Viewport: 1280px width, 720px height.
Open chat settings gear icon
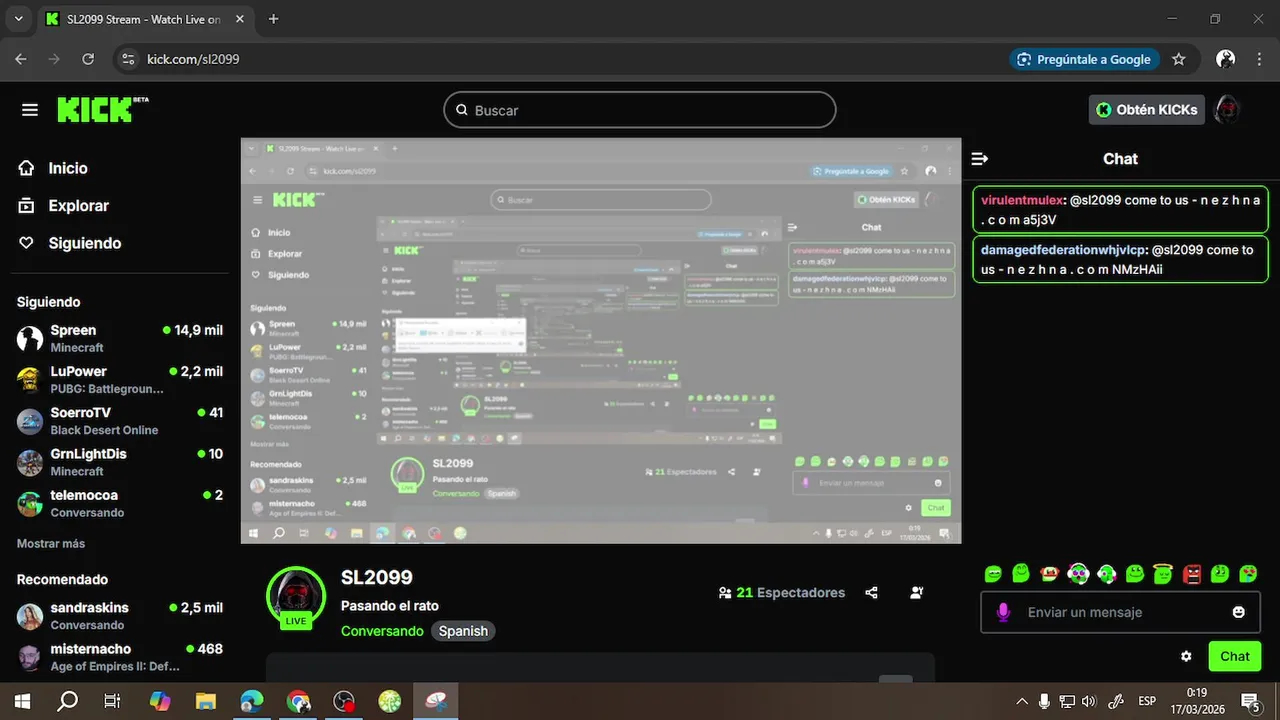pyautogui.click(x=1186, y=656)
